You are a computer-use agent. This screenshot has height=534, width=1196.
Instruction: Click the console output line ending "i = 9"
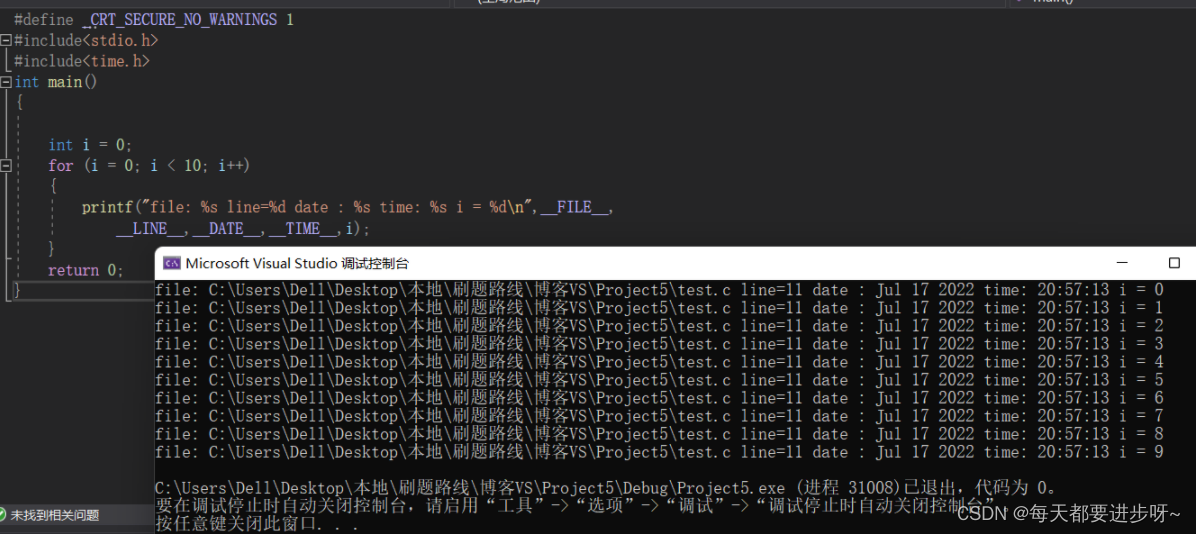tap(659, 452)
